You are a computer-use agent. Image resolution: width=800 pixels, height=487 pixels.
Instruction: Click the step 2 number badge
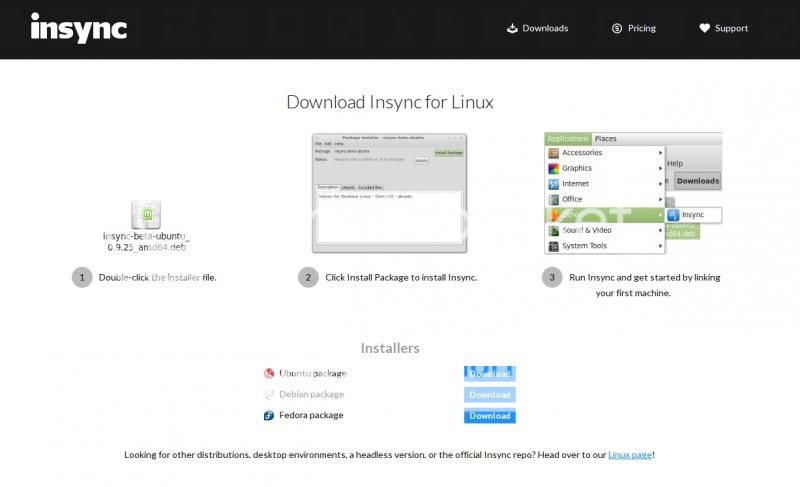click(x=308, y=277)
